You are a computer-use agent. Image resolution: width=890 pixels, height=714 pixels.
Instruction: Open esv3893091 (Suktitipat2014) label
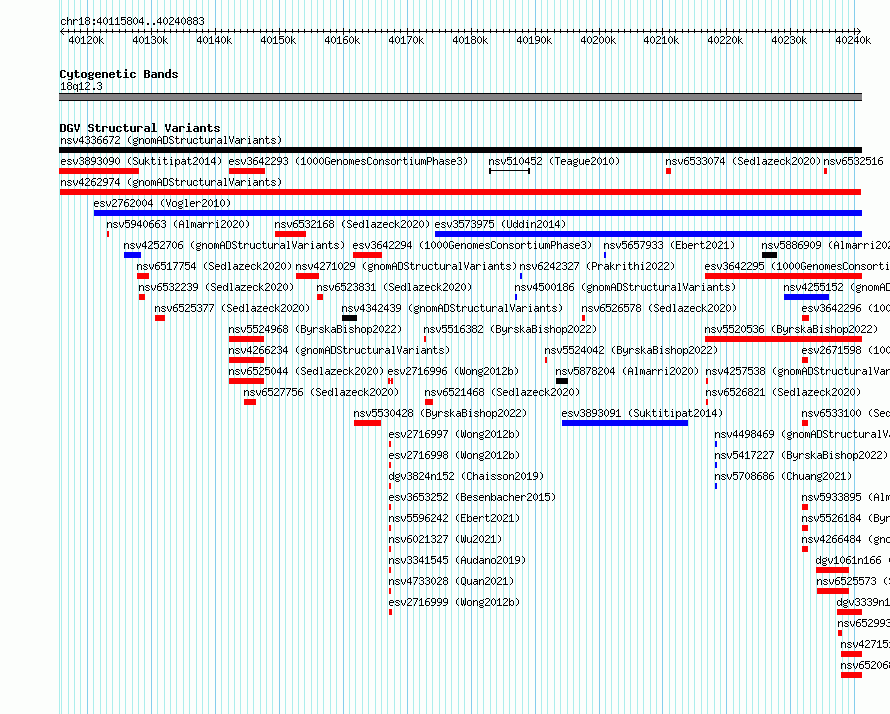(643, 413)
